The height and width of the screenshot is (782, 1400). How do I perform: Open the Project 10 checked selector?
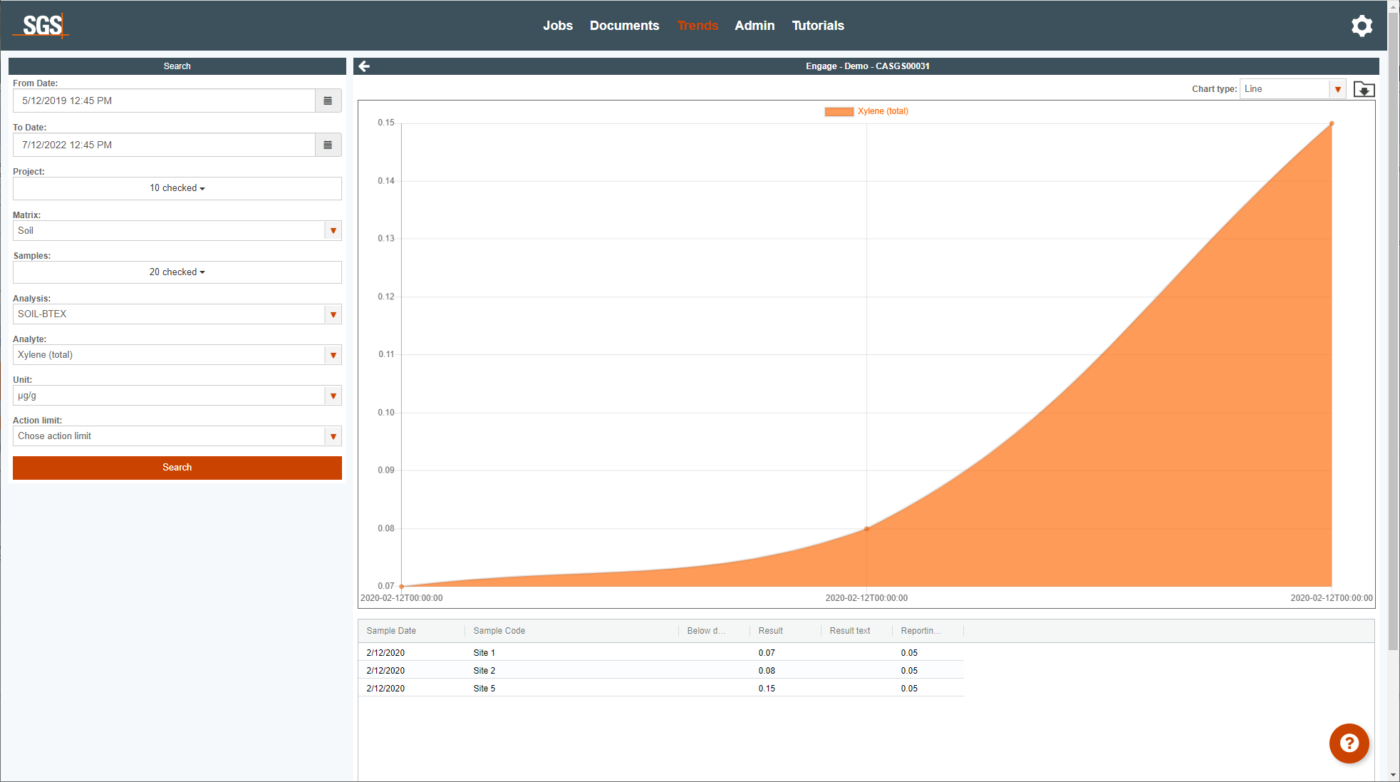(x=177, y=188)
